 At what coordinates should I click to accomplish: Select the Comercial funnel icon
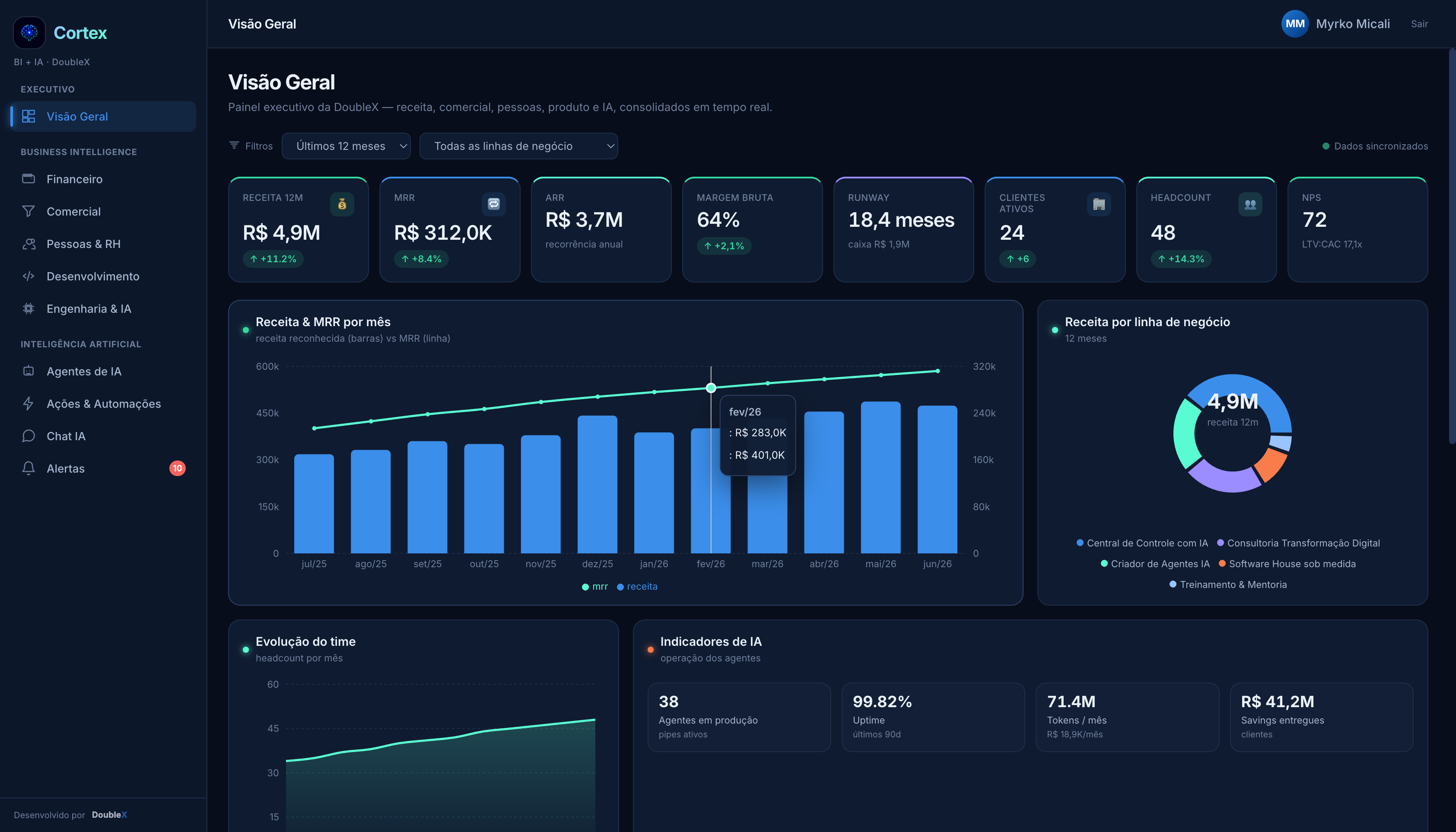[29, 211]
